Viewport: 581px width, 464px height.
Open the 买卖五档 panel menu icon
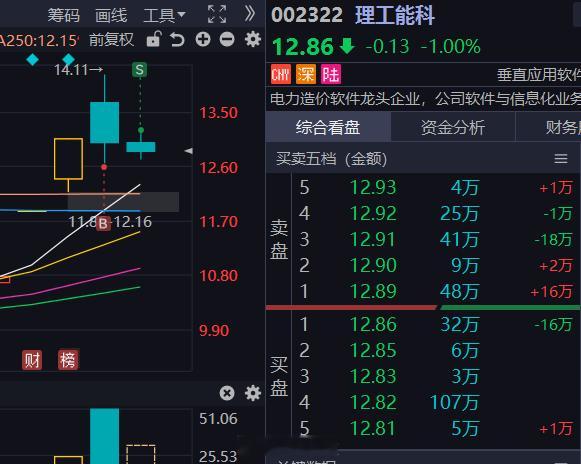pos(561,159)
